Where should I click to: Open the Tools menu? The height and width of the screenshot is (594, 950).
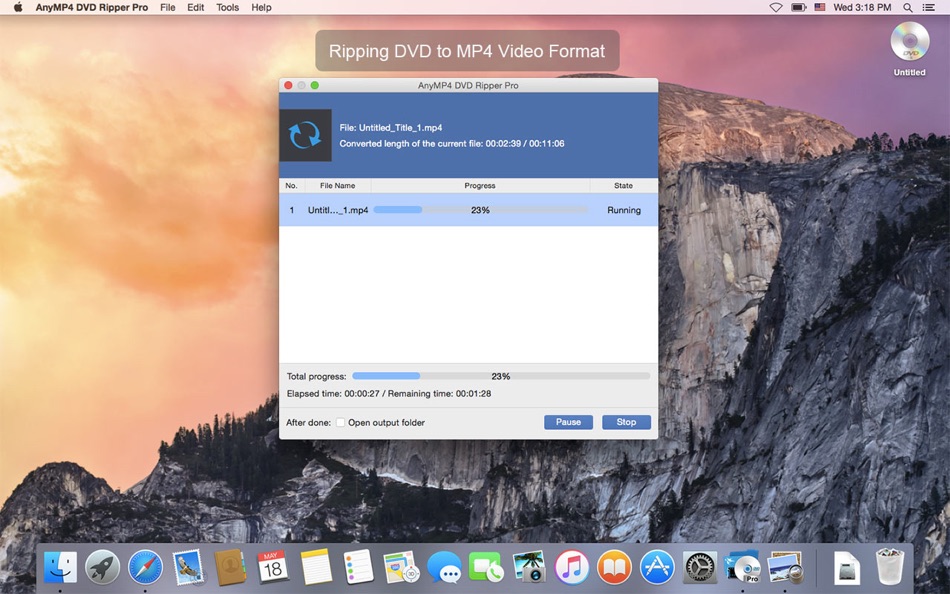(227, 7)
